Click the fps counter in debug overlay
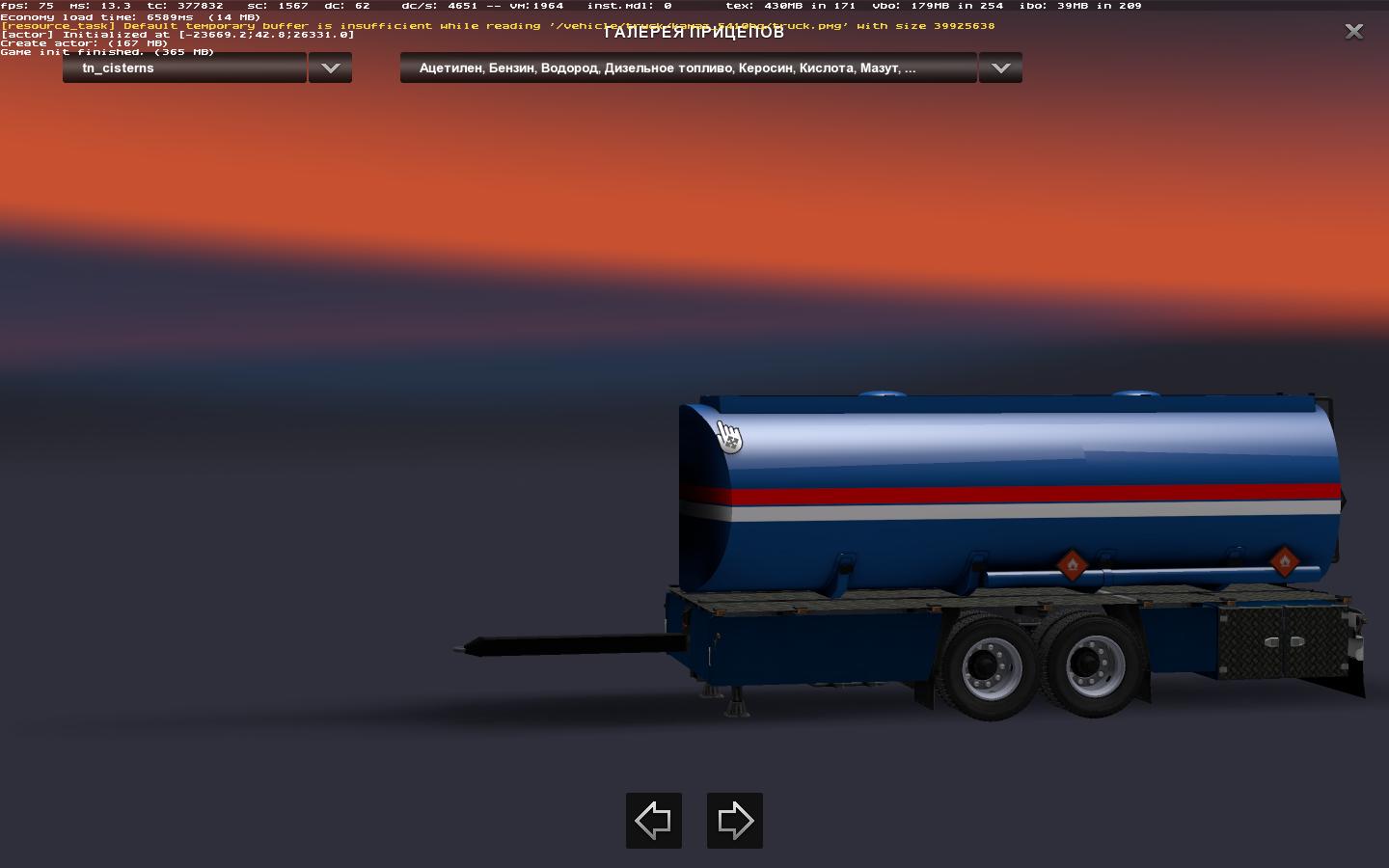This screenshot has height=868, width=1389. 27,6
